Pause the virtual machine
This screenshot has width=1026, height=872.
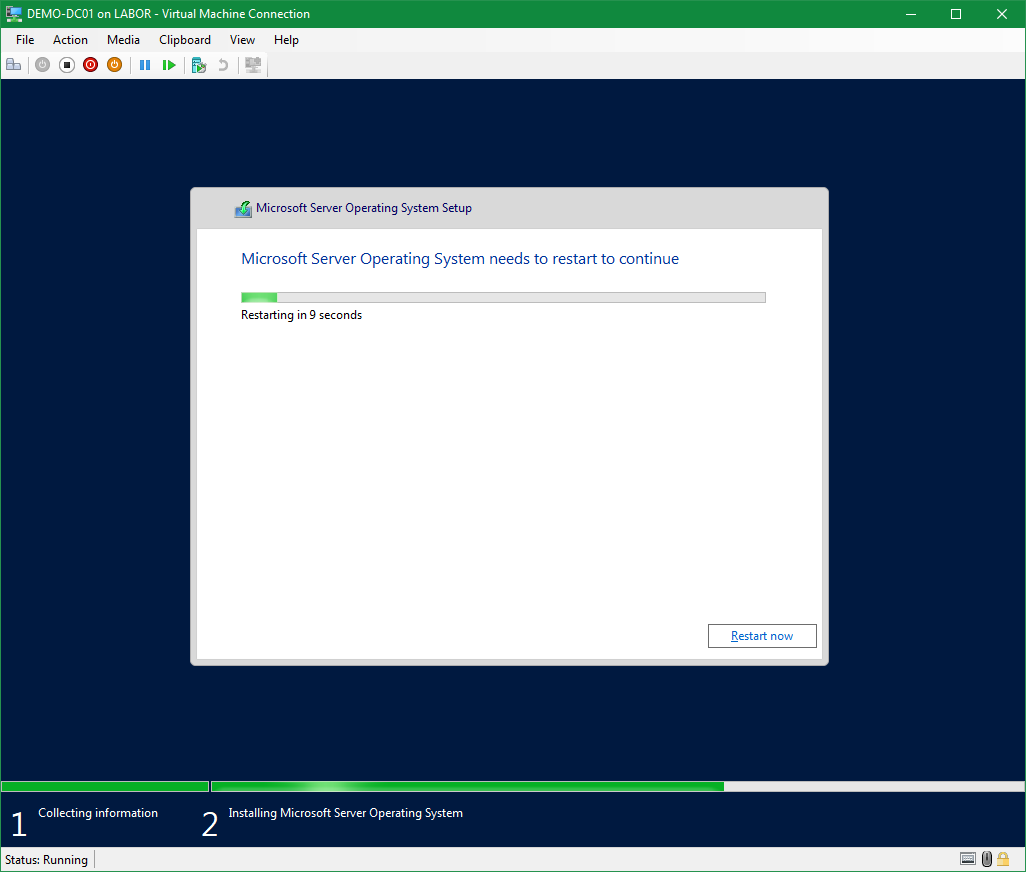145,65
